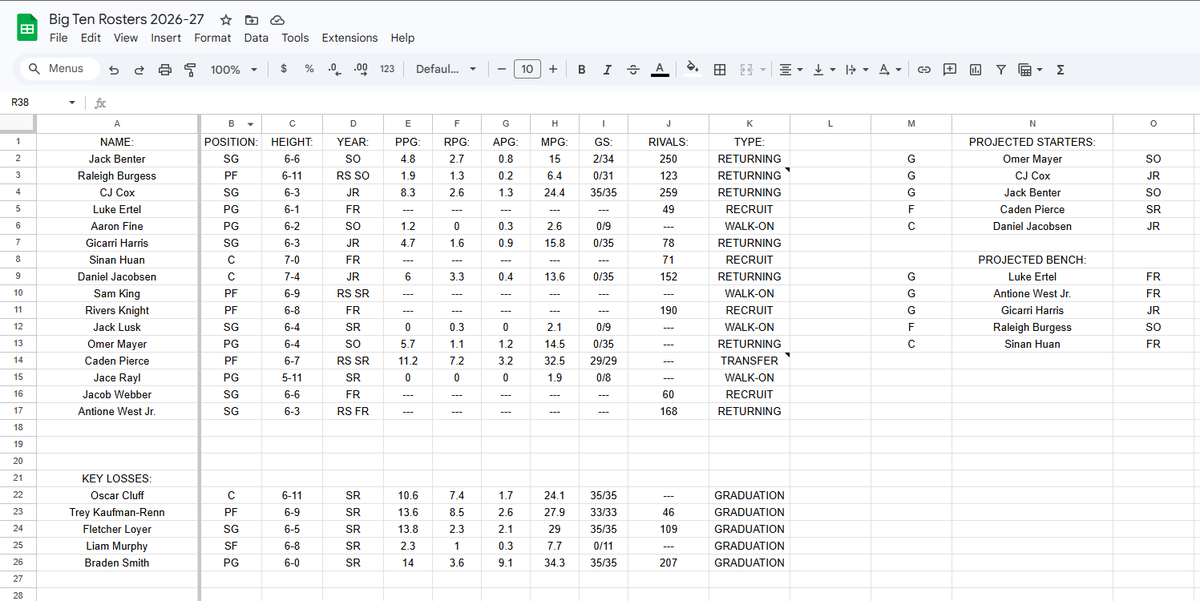The height and width of the screenshot is (601, 1200).
Task: Click the font size field showing 10
Action: [x=527, y=69]
